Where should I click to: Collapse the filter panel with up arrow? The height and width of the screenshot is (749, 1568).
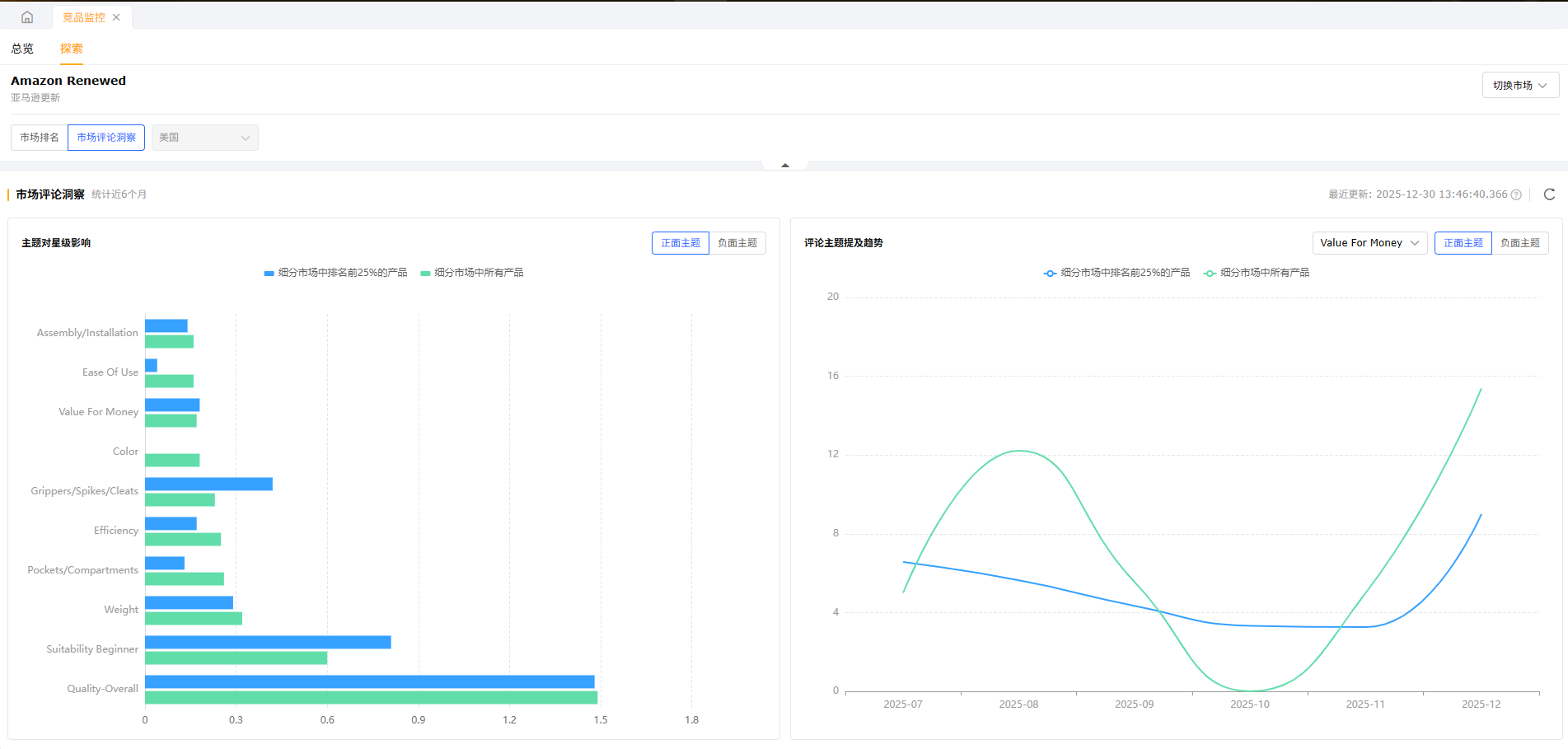(784, 166)
